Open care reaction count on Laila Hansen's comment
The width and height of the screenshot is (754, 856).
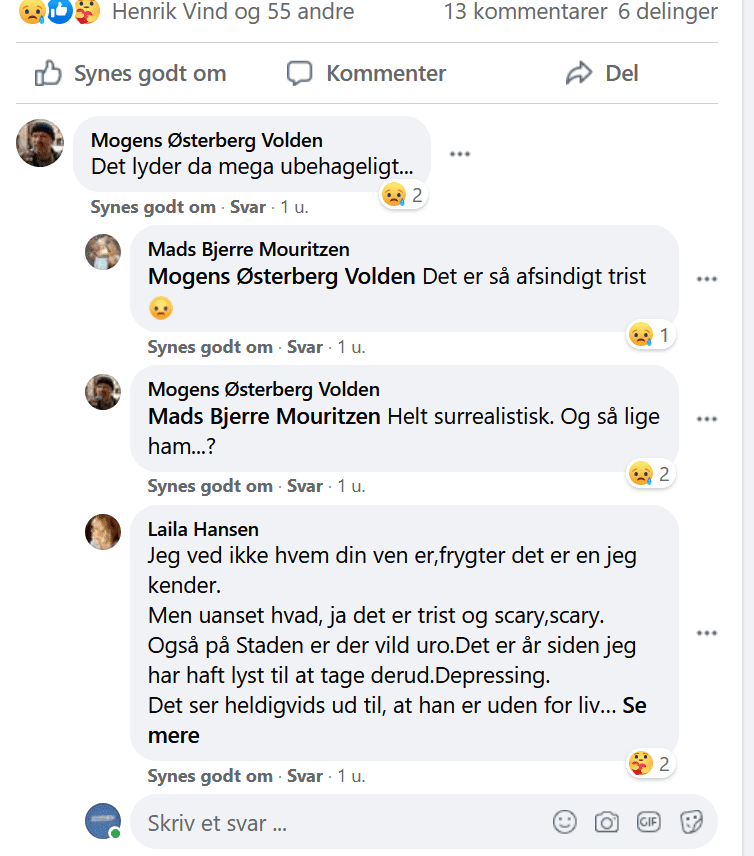pyautogui.click(x=650, y=764)
